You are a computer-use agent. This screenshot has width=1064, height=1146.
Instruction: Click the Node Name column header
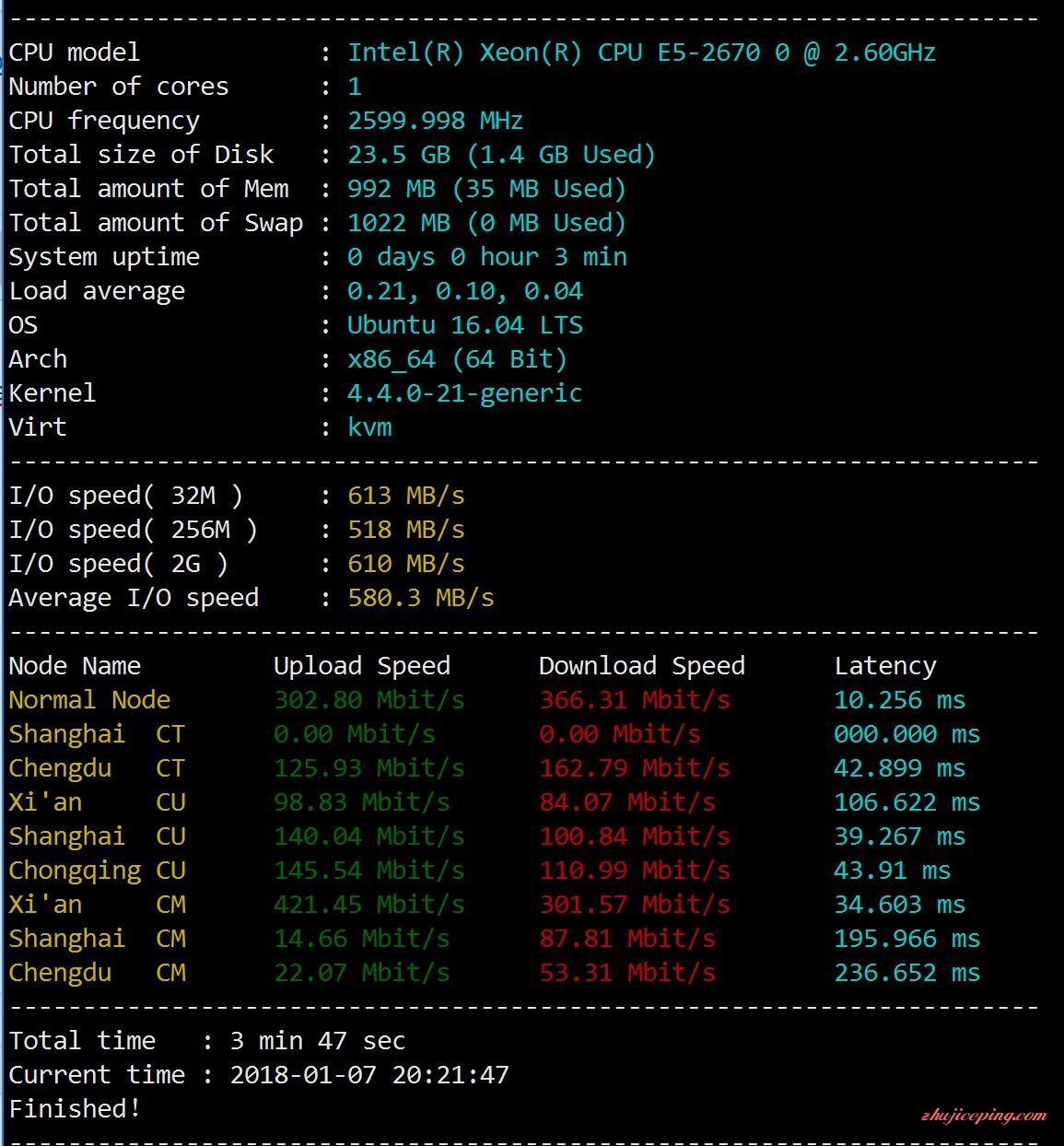(x=75, y=666)
